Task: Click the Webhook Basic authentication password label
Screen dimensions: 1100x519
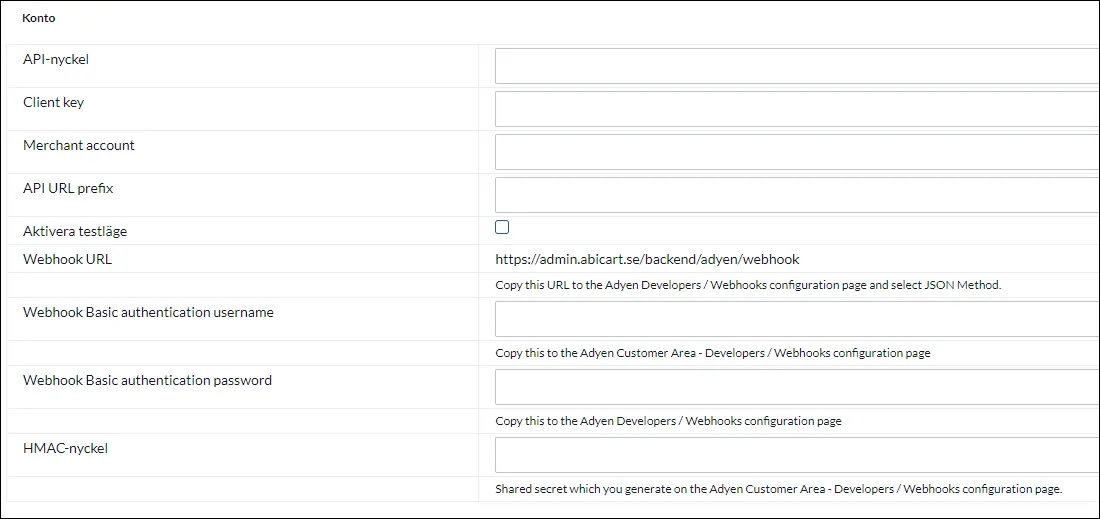Action: coord(147,380)
